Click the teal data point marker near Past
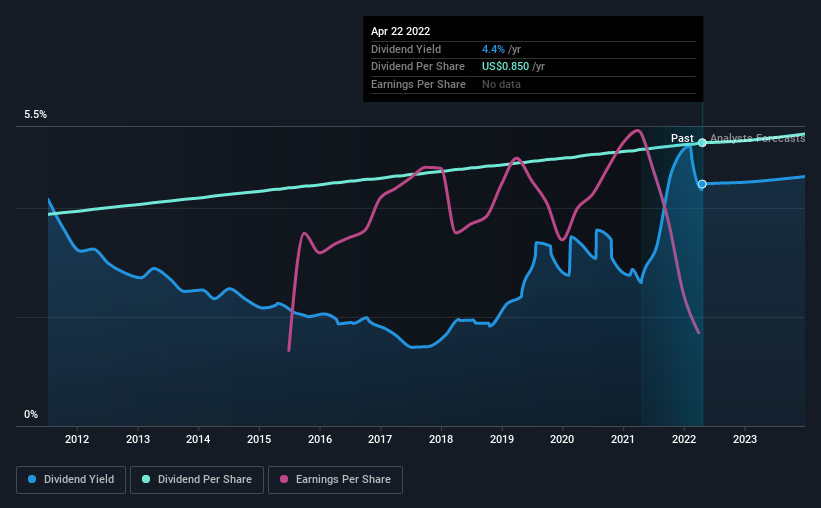 pos(702,142)
